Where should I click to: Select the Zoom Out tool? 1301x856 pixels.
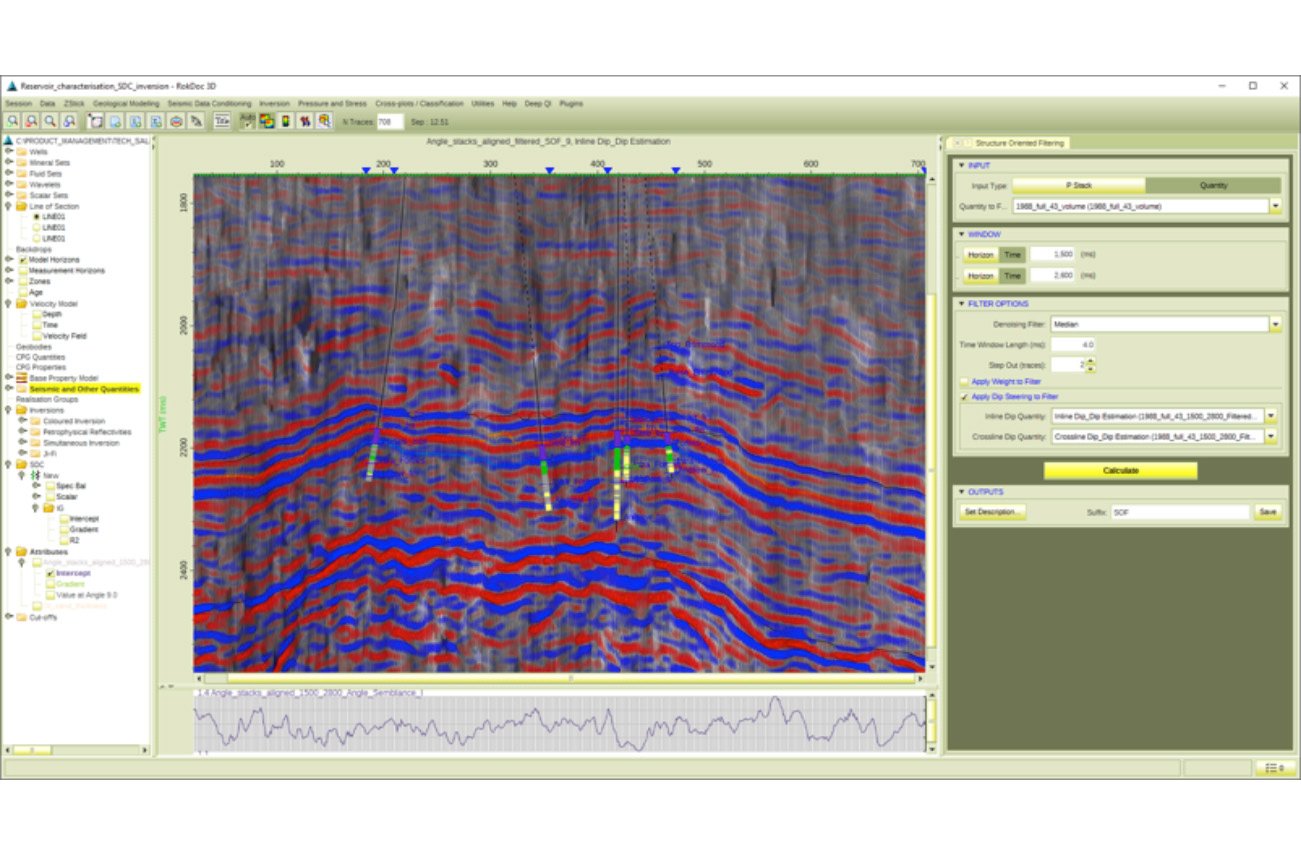30,123
